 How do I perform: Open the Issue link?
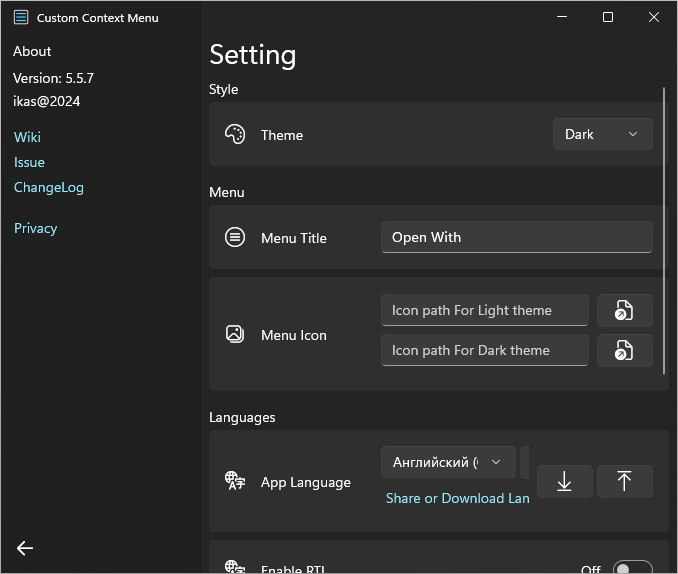[29, 162]
